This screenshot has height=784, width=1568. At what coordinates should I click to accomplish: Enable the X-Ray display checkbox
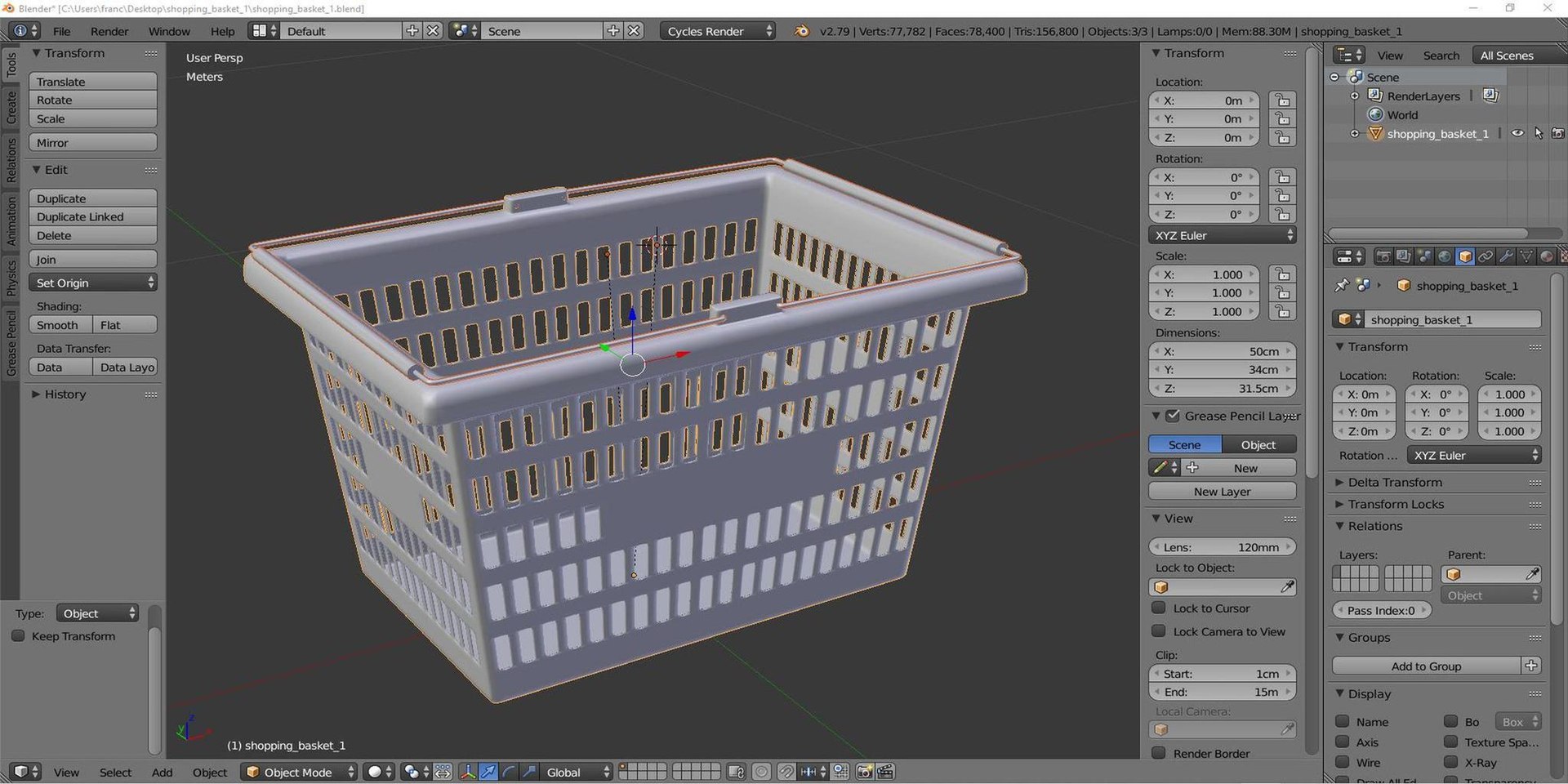(x=1450, y=762)
